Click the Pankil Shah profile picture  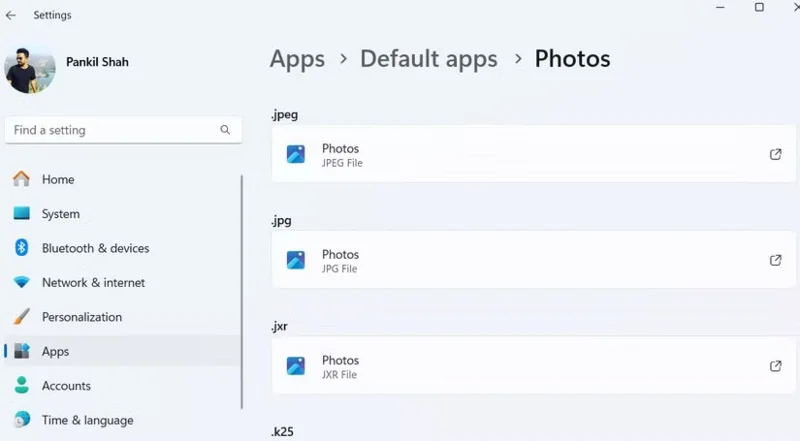point(30,69)
